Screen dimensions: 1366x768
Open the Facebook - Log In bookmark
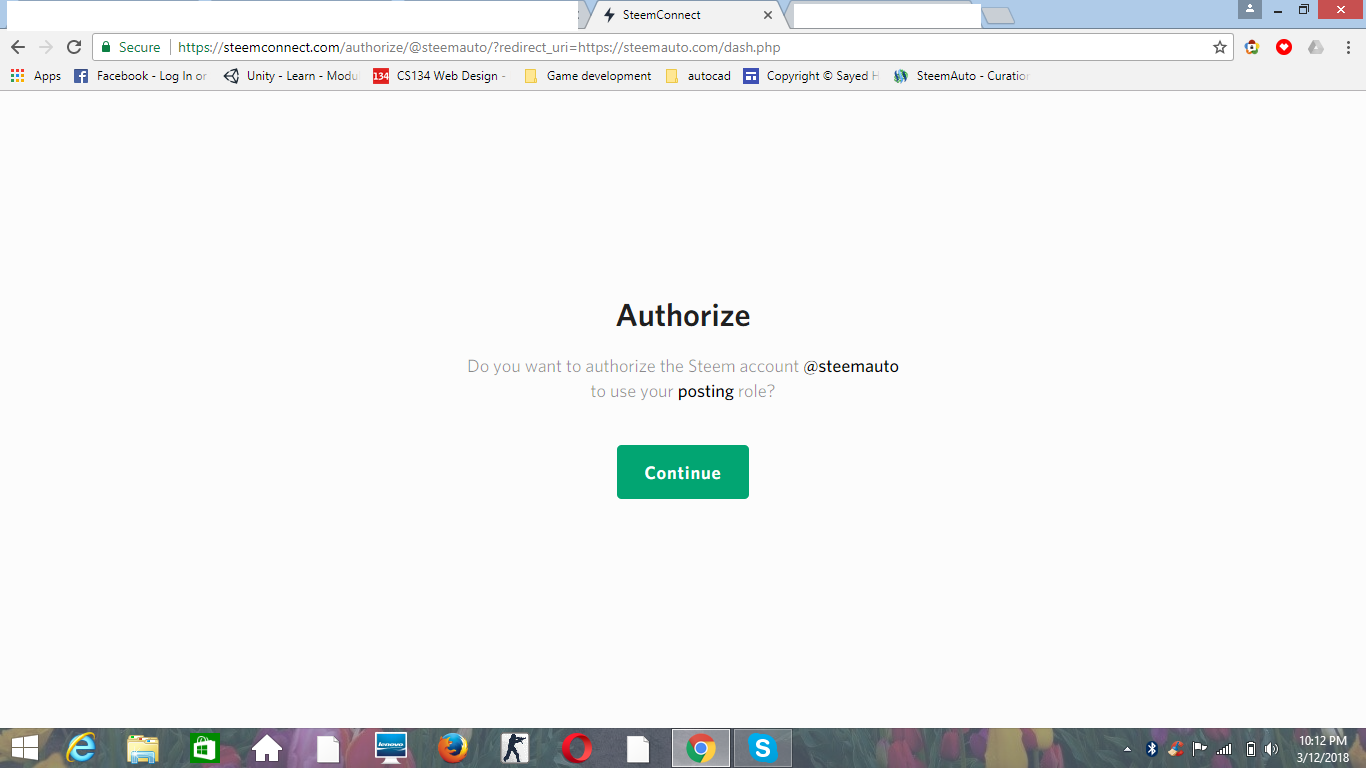coord(141,76)
